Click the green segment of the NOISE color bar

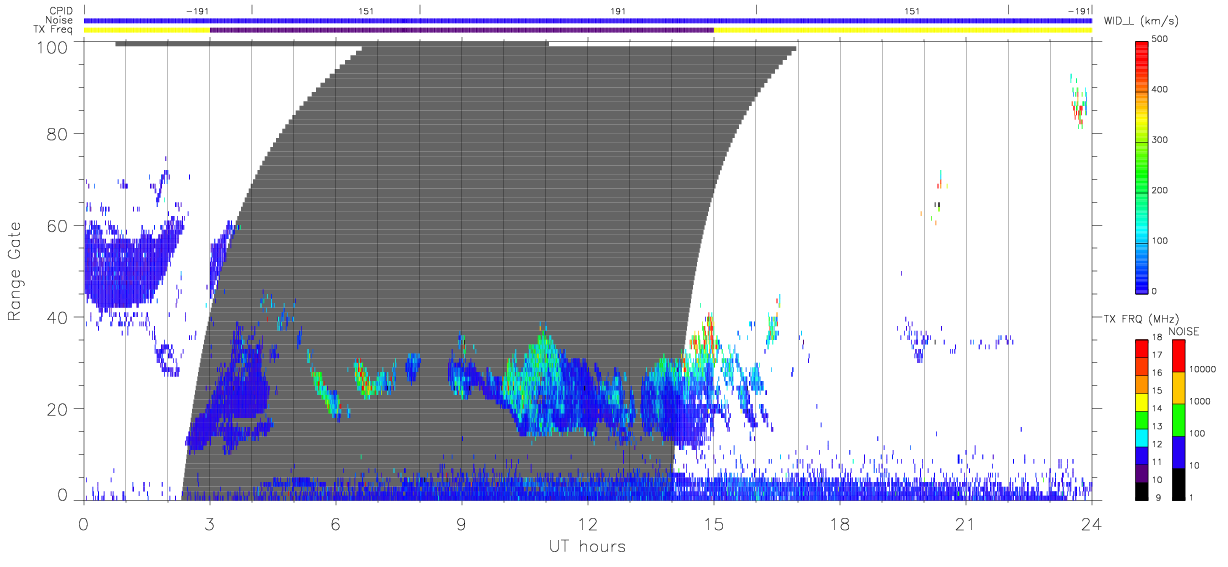coord(1178,419)
